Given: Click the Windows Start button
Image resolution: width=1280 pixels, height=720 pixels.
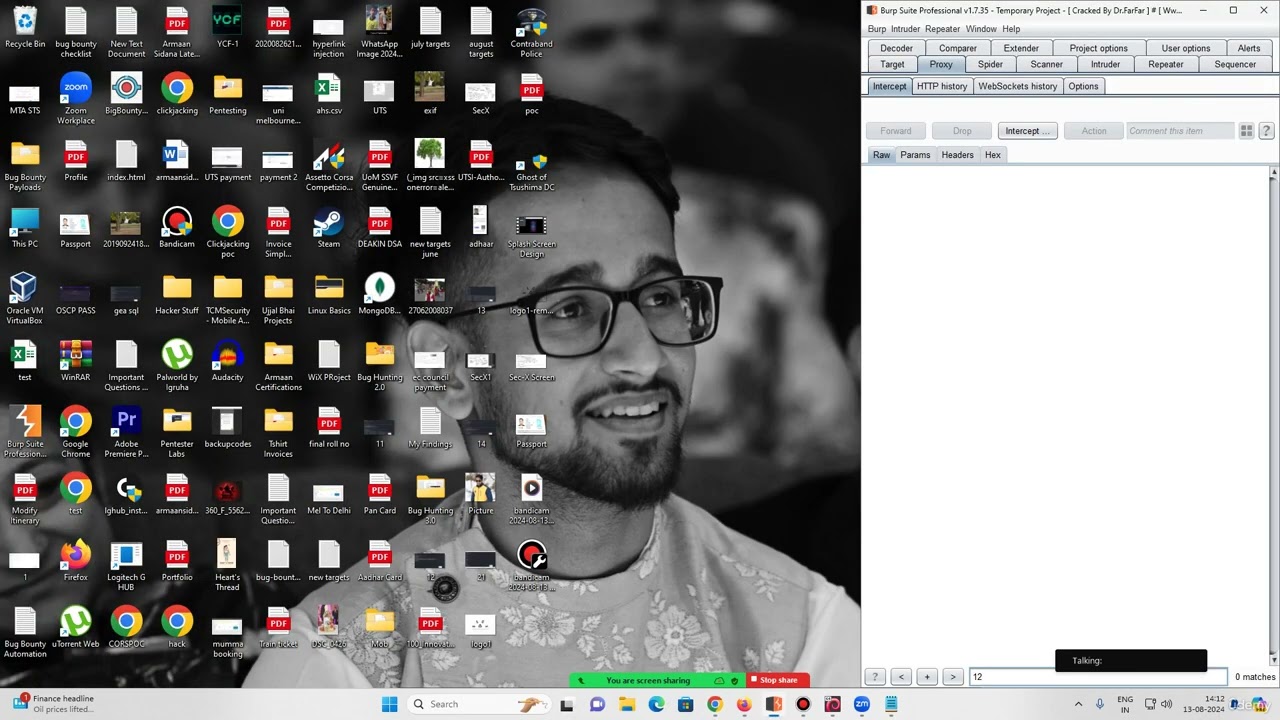Looking at the screenshot, I should coord(389,704).
